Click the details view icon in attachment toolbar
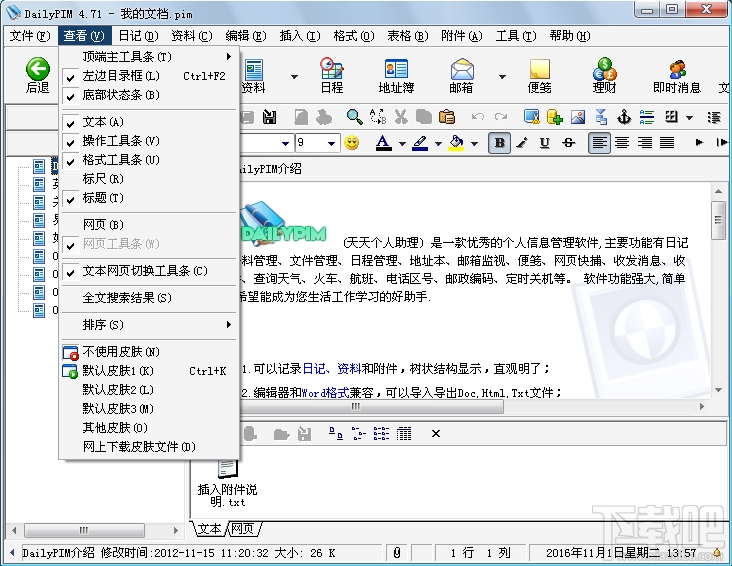Image resolution: width=732 pixels, height=566 pixels. (x=404, y=434)
